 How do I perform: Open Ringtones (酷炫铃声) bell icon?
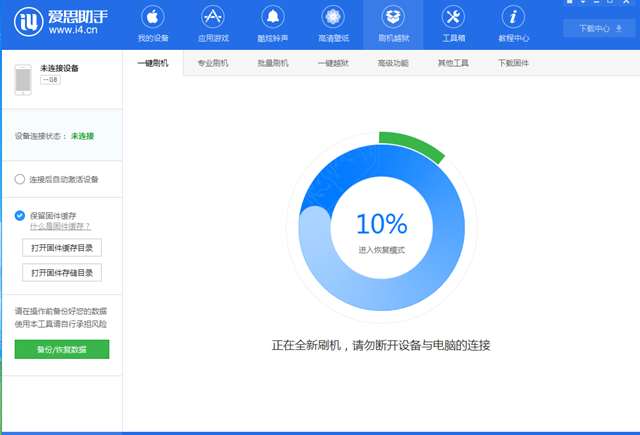point(272,24)
